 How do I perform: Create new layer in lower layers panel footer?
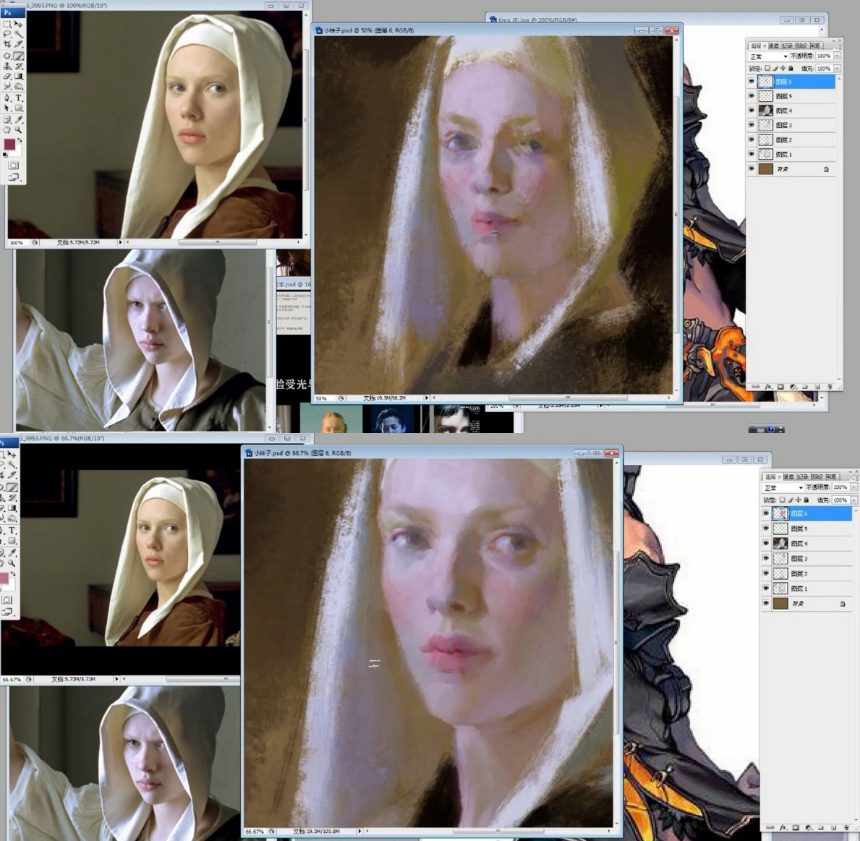coord(834,828)
